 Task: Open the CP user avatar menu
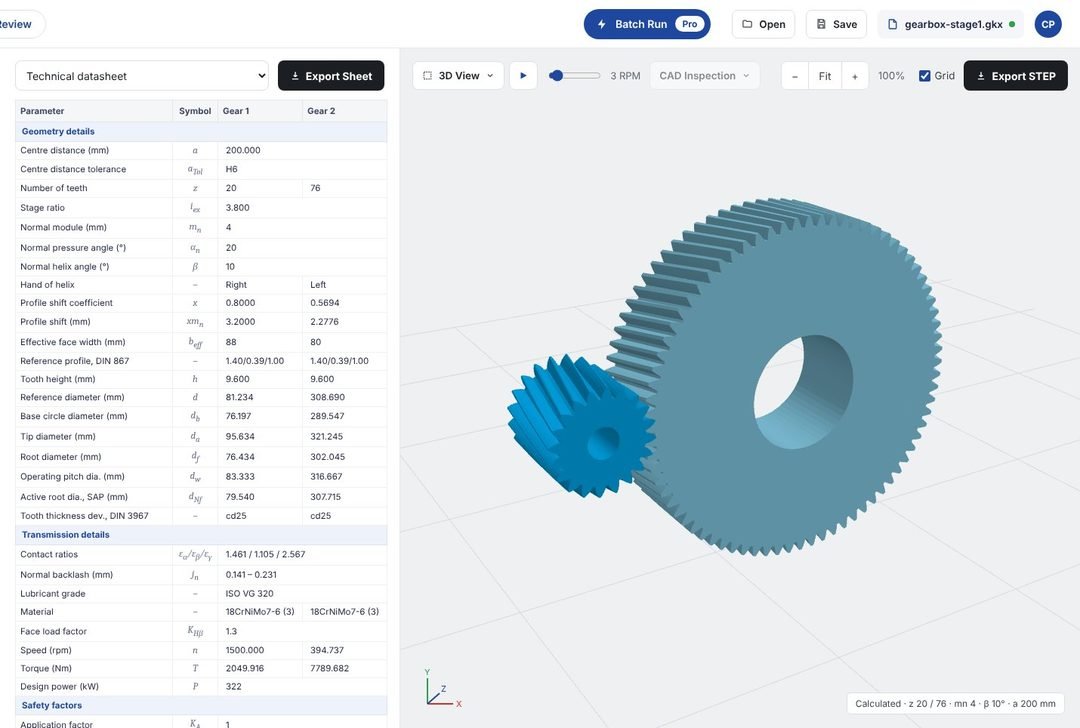click(x=1048, y=24)
